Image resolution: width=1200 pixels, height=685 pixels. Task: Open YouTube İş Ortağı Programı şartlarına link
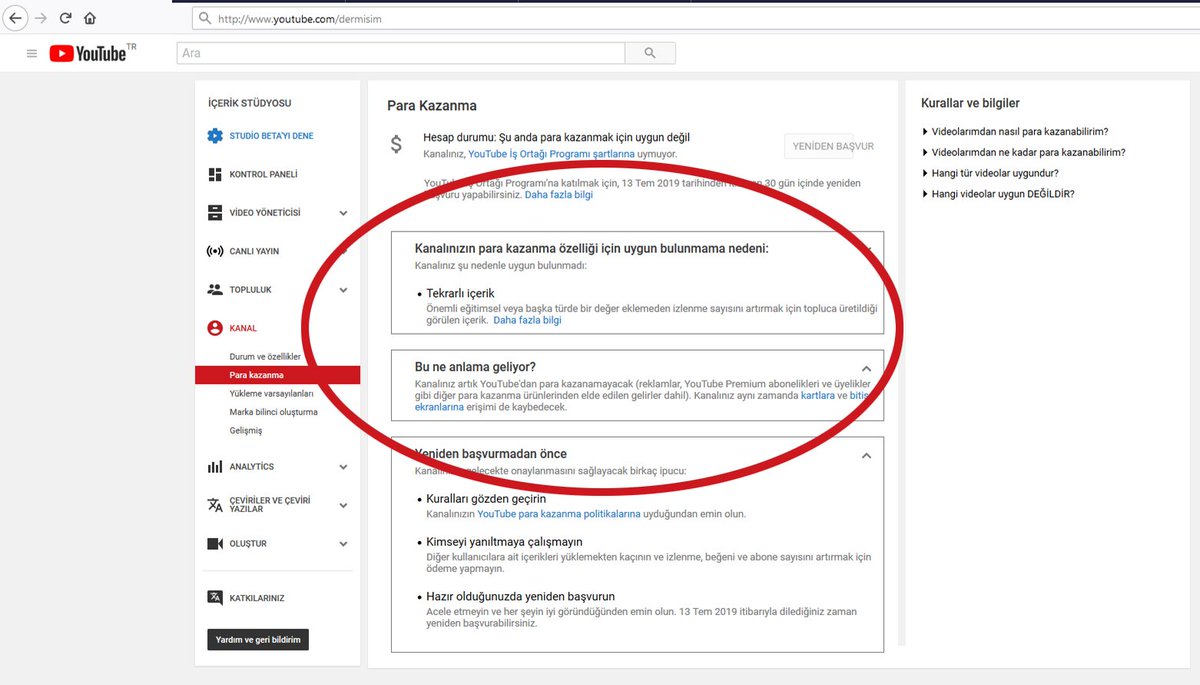(551, 154)
